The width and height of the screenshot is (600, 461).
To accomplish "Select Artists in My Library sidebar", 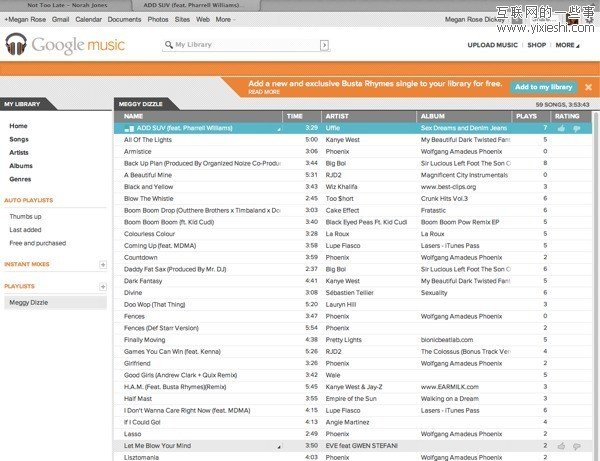I will click(x=20, y=152).
